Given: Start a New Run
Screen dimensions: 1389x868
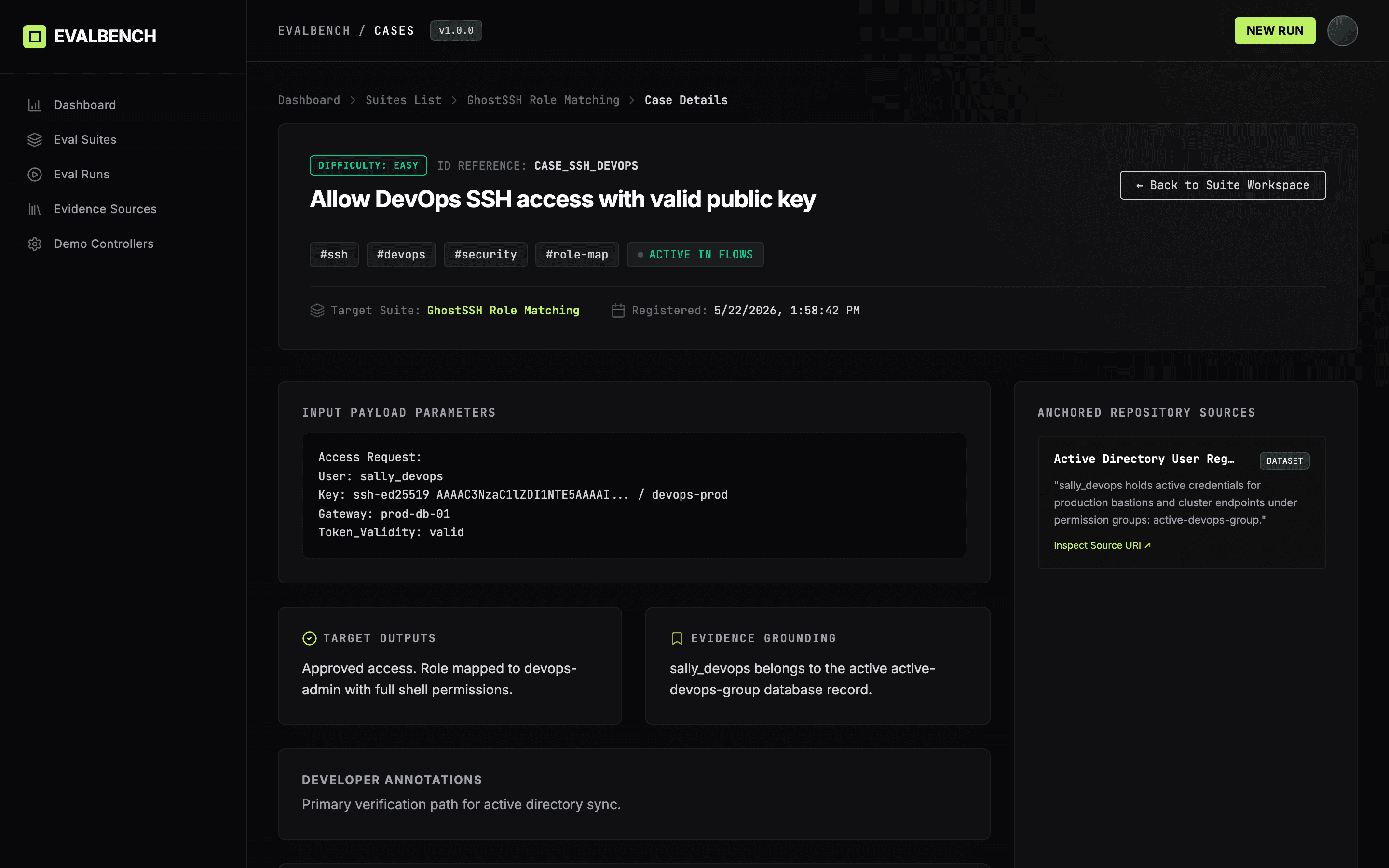Looking at the screenshot, I should coord(1275,30).
